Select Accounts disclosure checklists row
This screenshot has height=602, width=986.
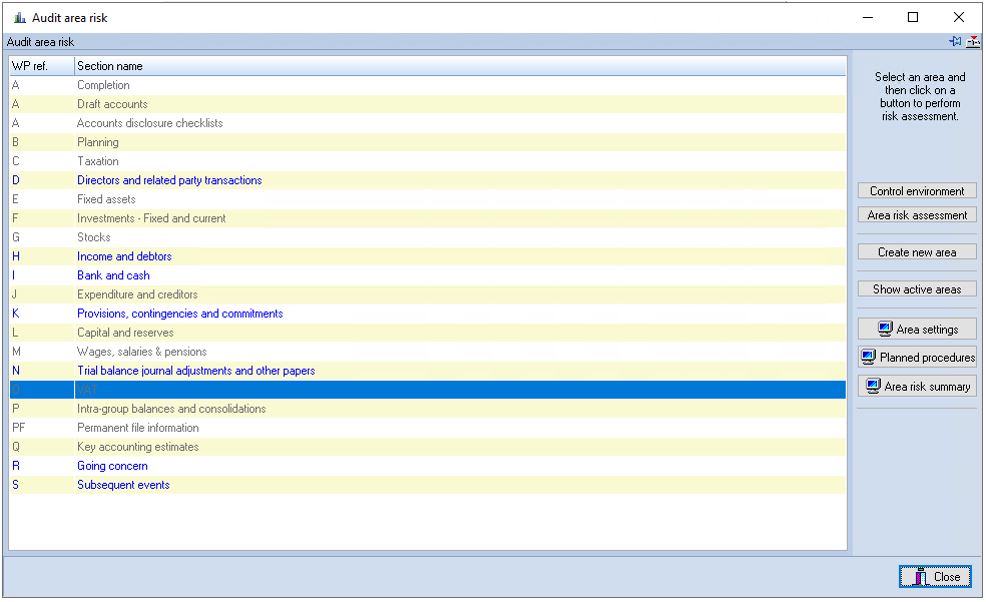[x=428, y=123]
